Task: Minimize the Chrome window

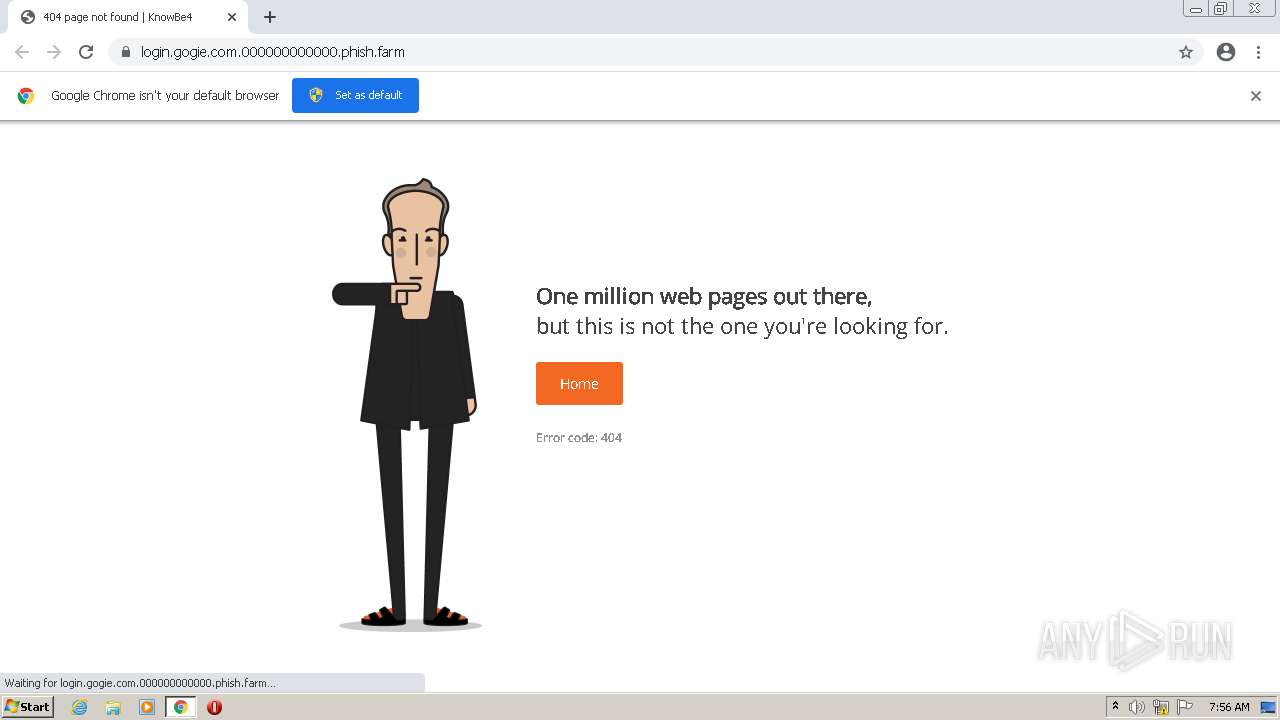Action: (x=1196, y=9)
